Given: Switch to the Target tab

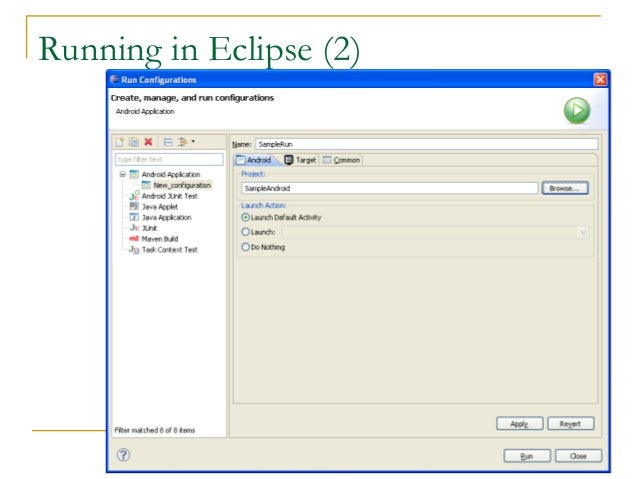Looking at the screenshot, I should 300,160.
